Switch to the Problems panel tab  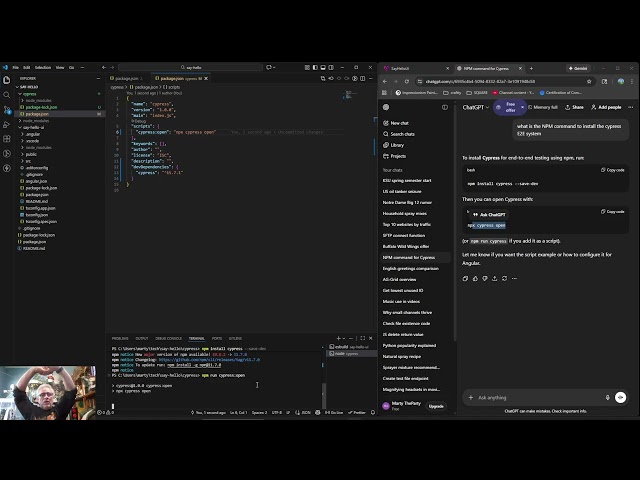tap(120, 338)
